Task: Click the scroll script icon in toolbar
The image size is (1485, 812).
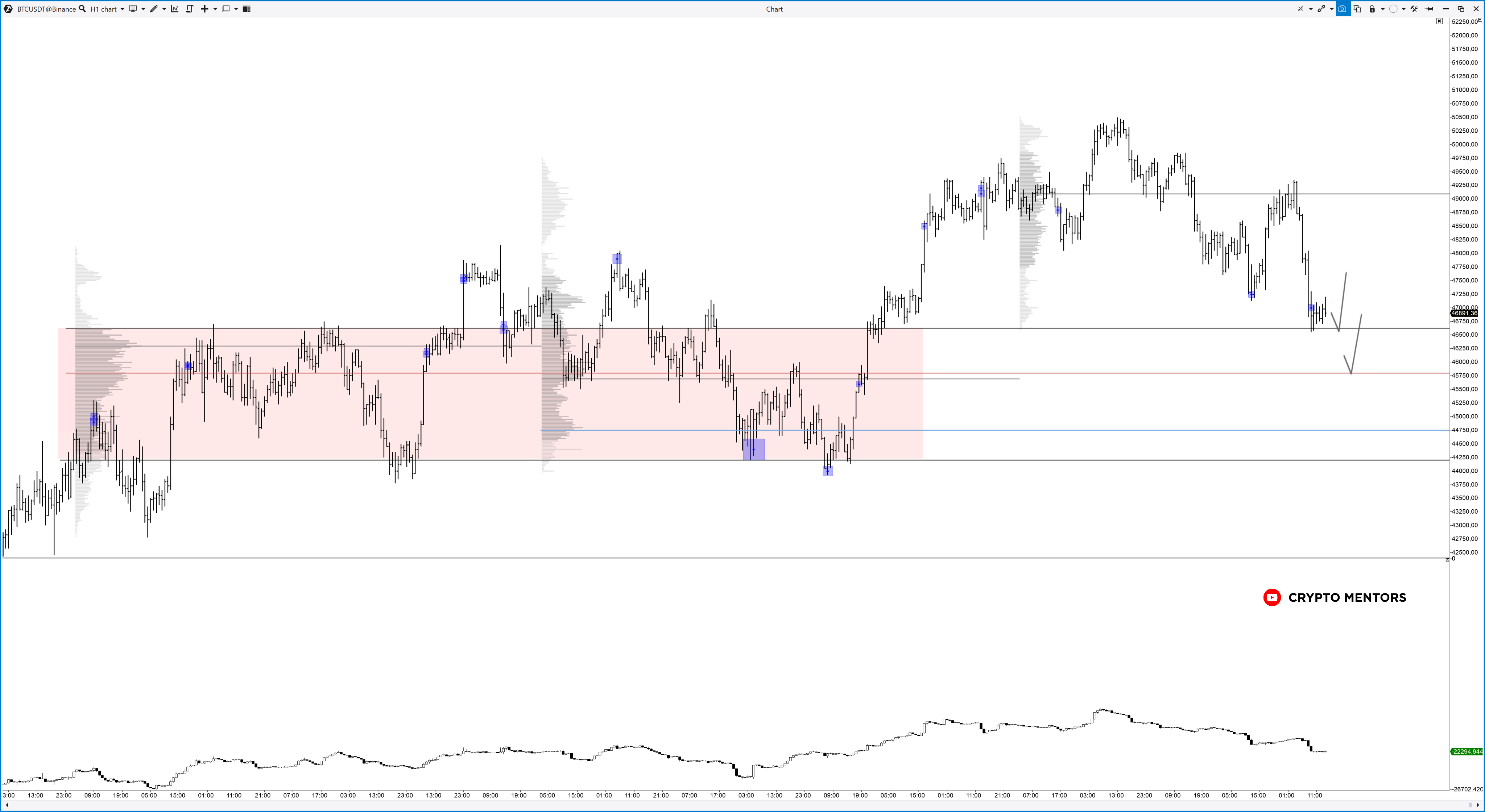Action: [190, 9]
